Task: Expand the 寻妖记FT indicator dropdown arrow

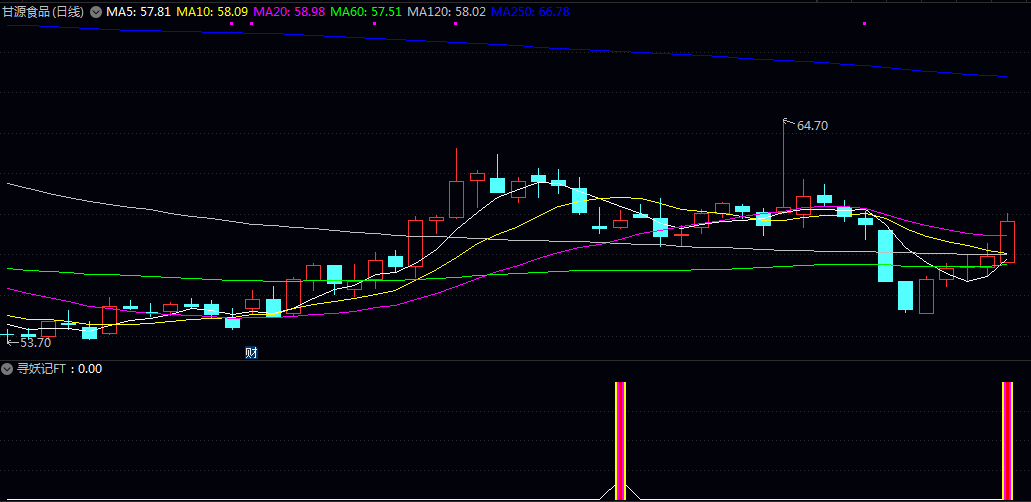Action: tap(7, 369)
